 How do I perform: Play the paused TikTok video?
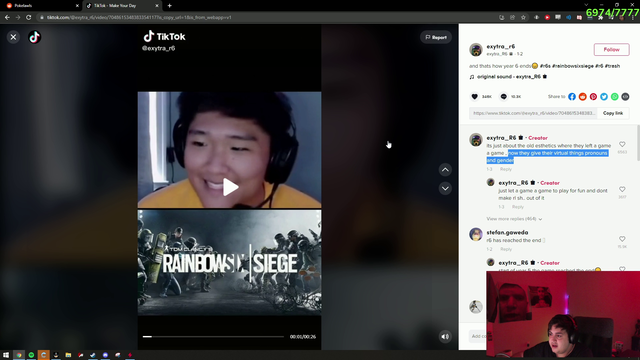point(231,187)
